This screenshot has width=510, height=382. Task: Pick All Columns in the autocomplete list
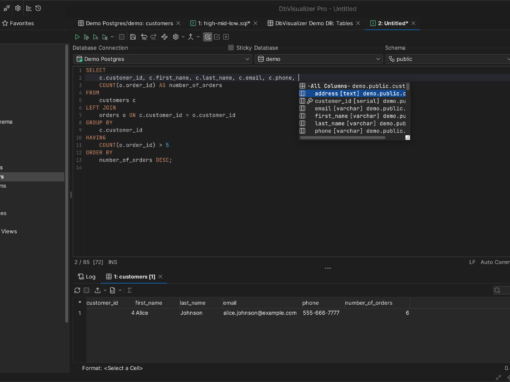pyautogui.click(x=352, y=86)
